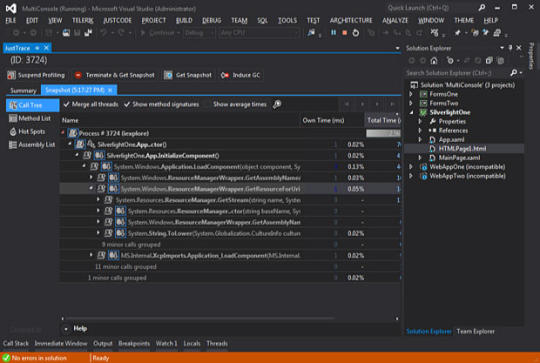Click the Quick Launch search magnifier icon

482,8
